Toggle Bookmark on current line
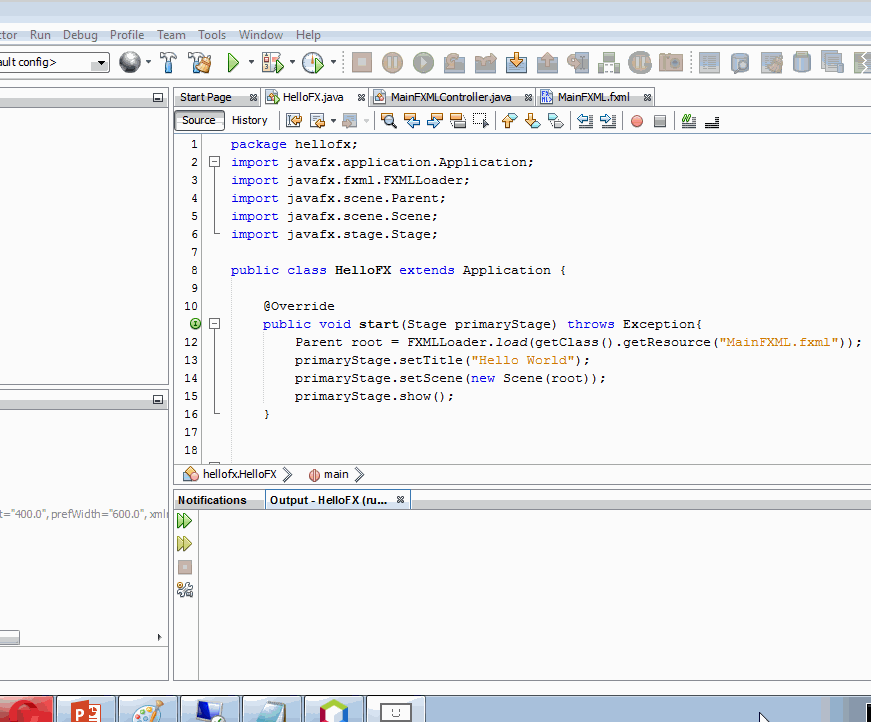The width and height of the screenshot is (871, 722). (555, 121)
